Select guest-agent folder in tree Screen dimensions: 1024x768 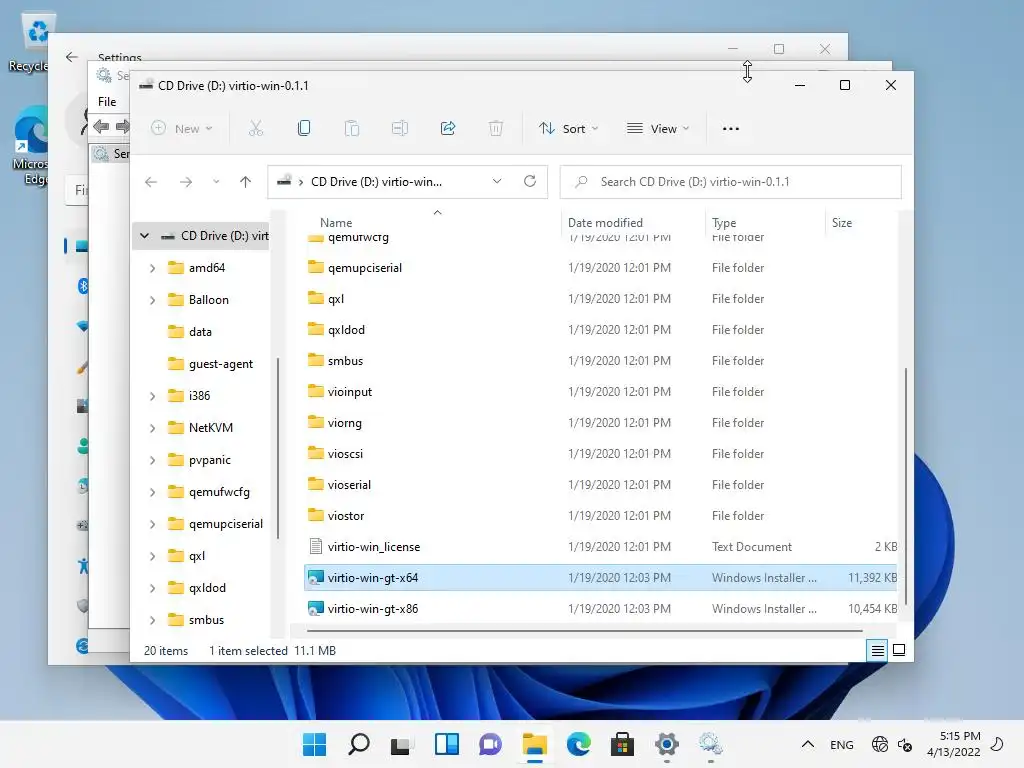[x=210, y=364]
